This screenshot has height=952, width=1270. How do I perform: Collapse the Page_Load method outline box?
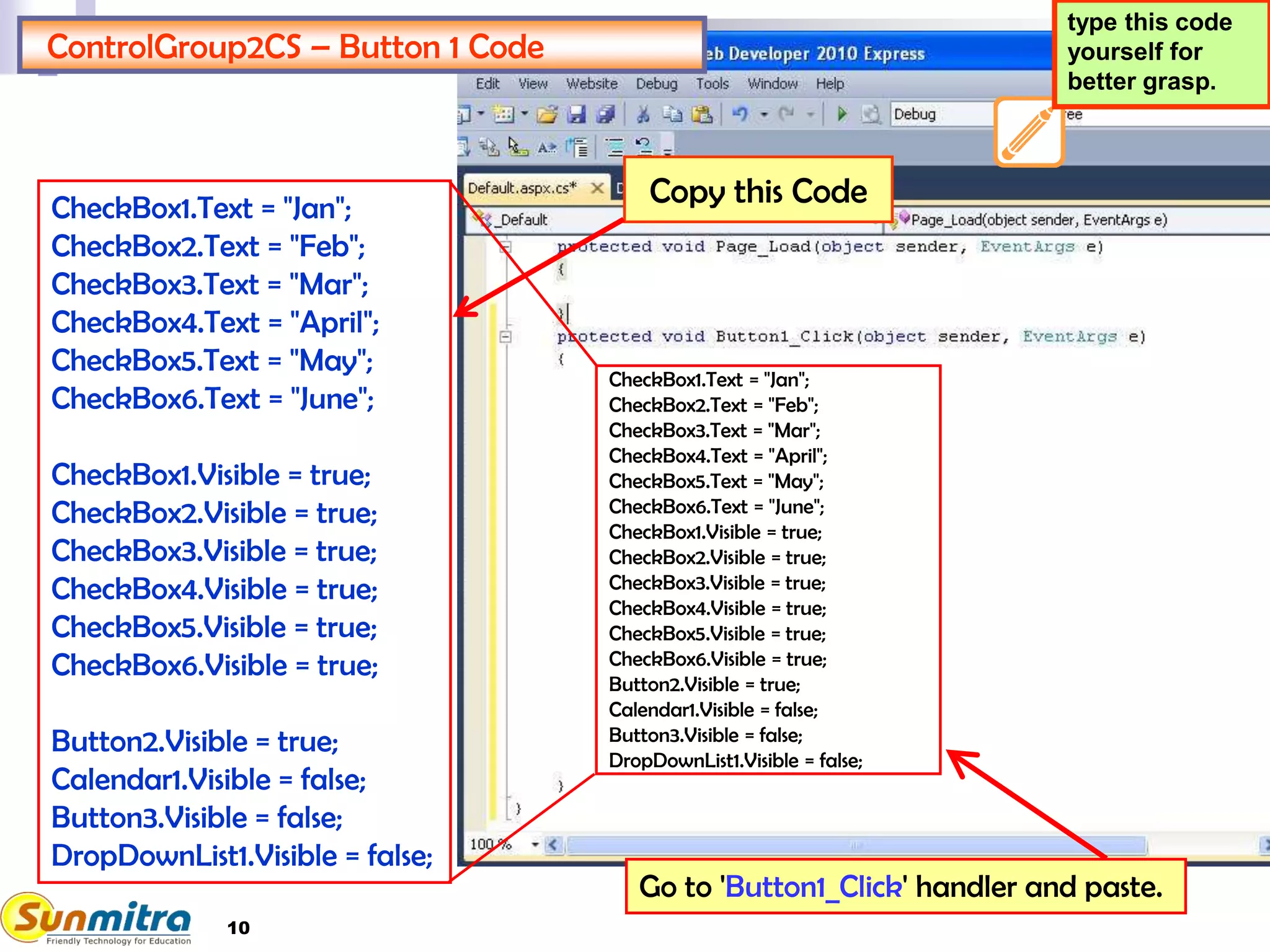(506, 247)
